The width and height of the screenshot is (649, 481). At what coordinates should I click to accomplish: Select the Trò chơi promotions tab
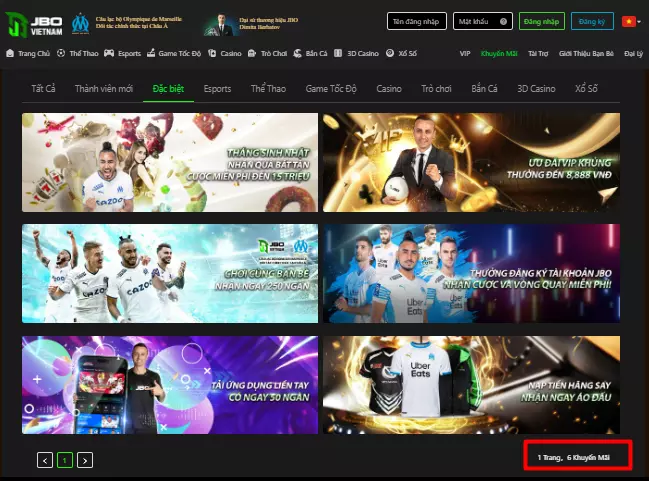coord(436,89)
